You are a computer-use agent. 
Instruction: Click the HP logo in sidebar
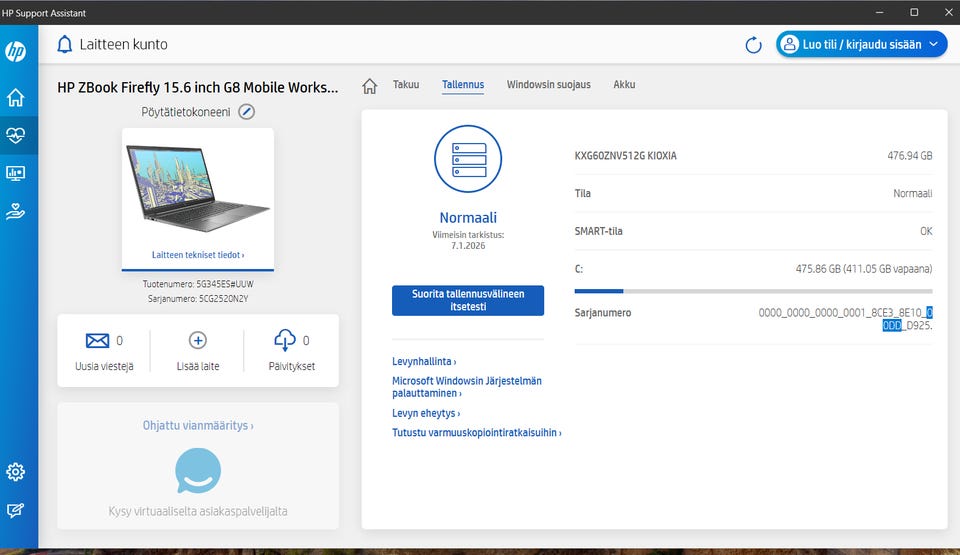click(16, 52)
